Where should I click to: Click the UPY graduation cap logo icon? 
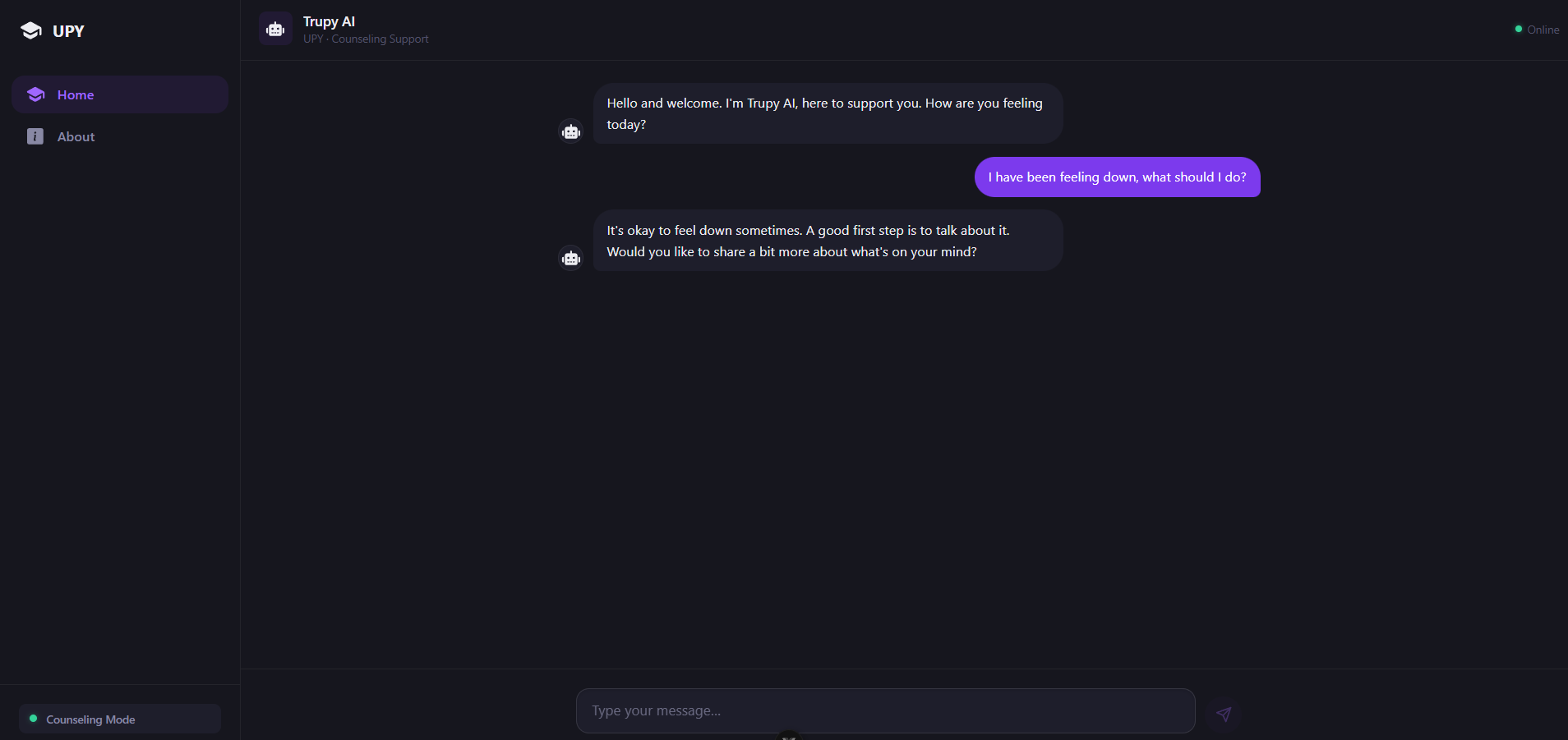31,31
